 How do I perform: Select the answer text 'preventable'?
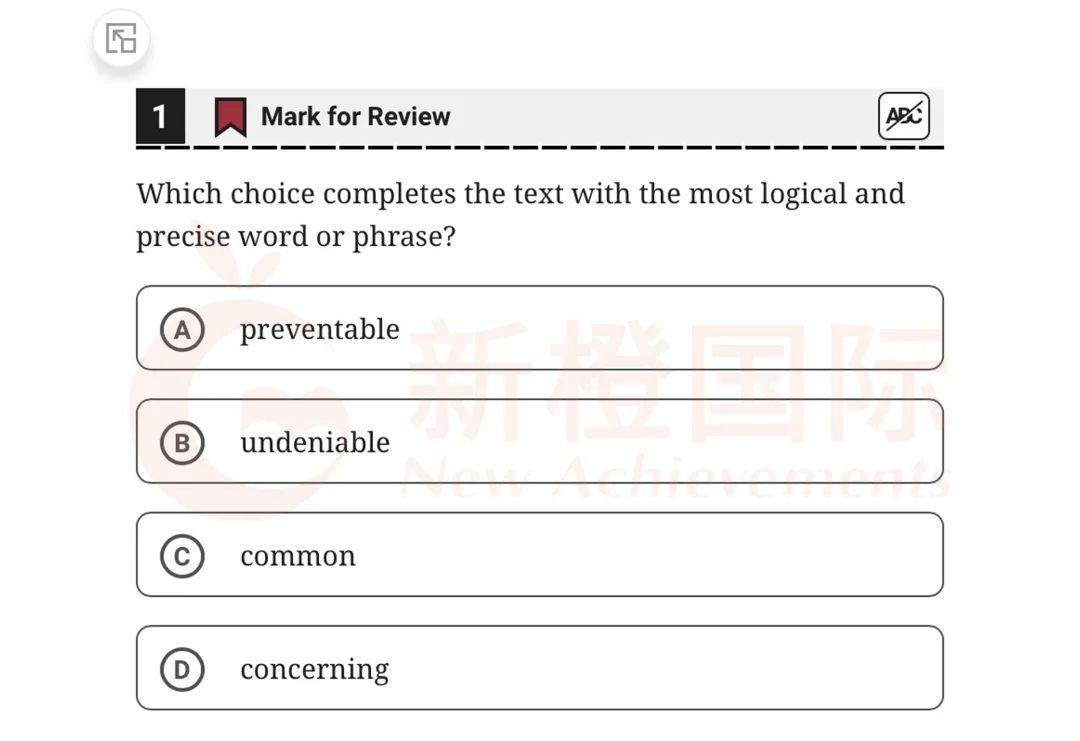(320, 330)
